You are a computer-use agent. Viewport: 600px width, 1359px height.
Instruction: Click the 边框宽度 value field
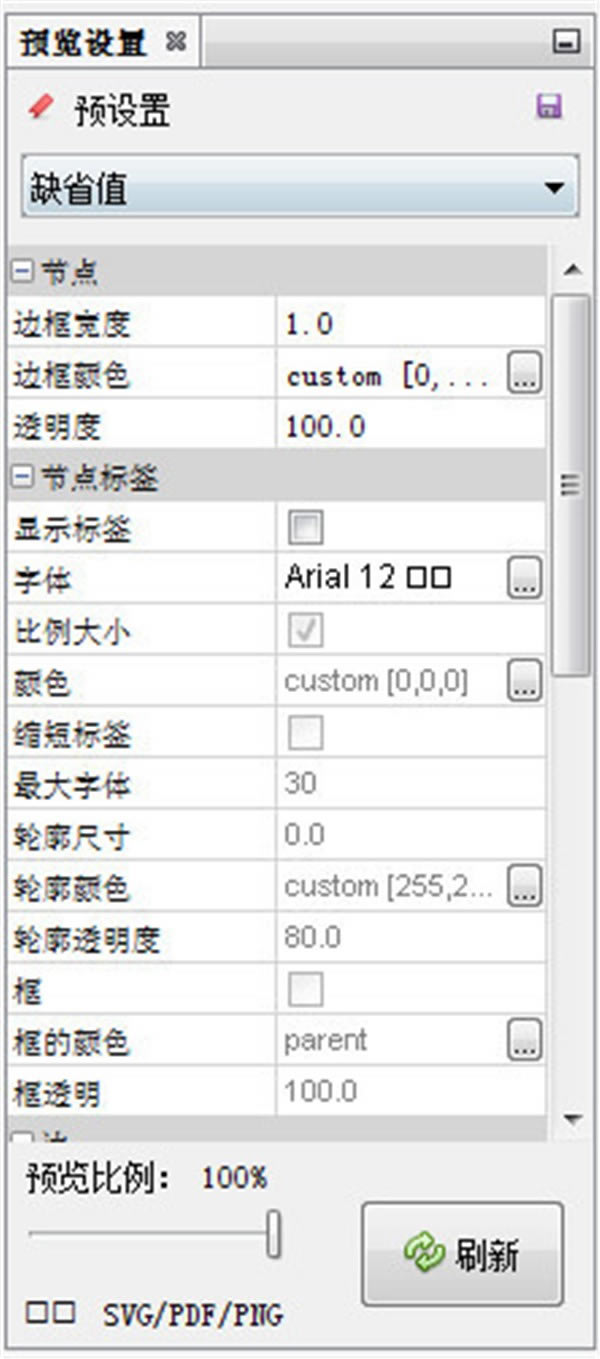coord(410,323)
